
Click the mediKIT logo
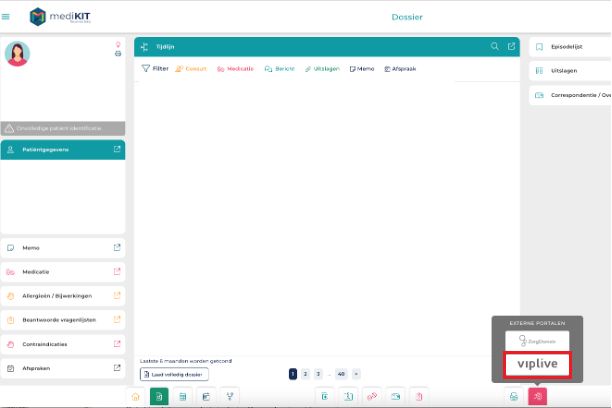60,17
